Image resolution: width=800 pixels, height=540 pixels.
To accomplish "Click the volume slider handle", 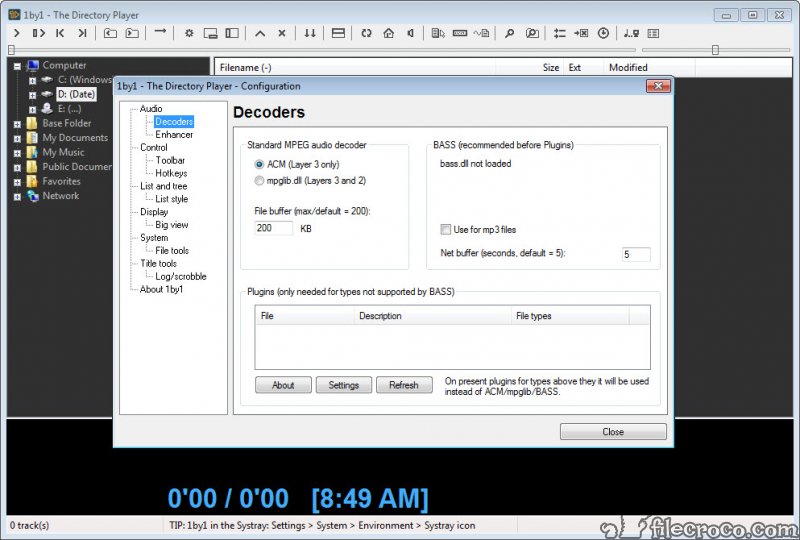I will coord(715,50).
